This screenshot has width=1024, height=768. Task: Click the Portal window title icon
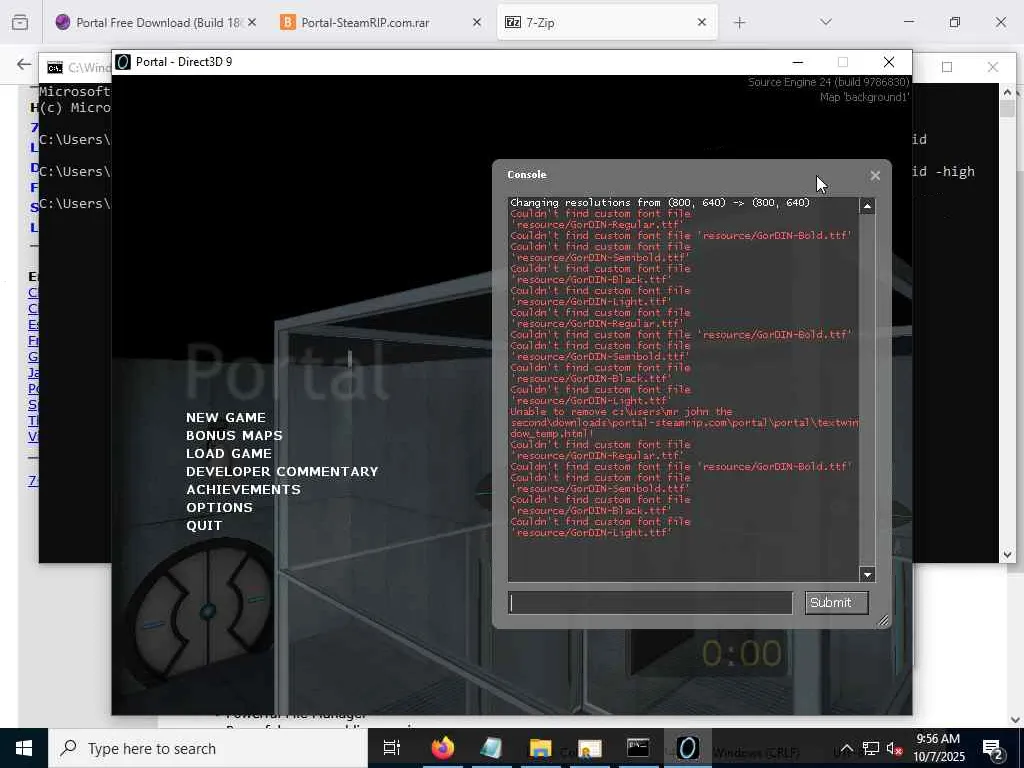(x=123, y=62)
